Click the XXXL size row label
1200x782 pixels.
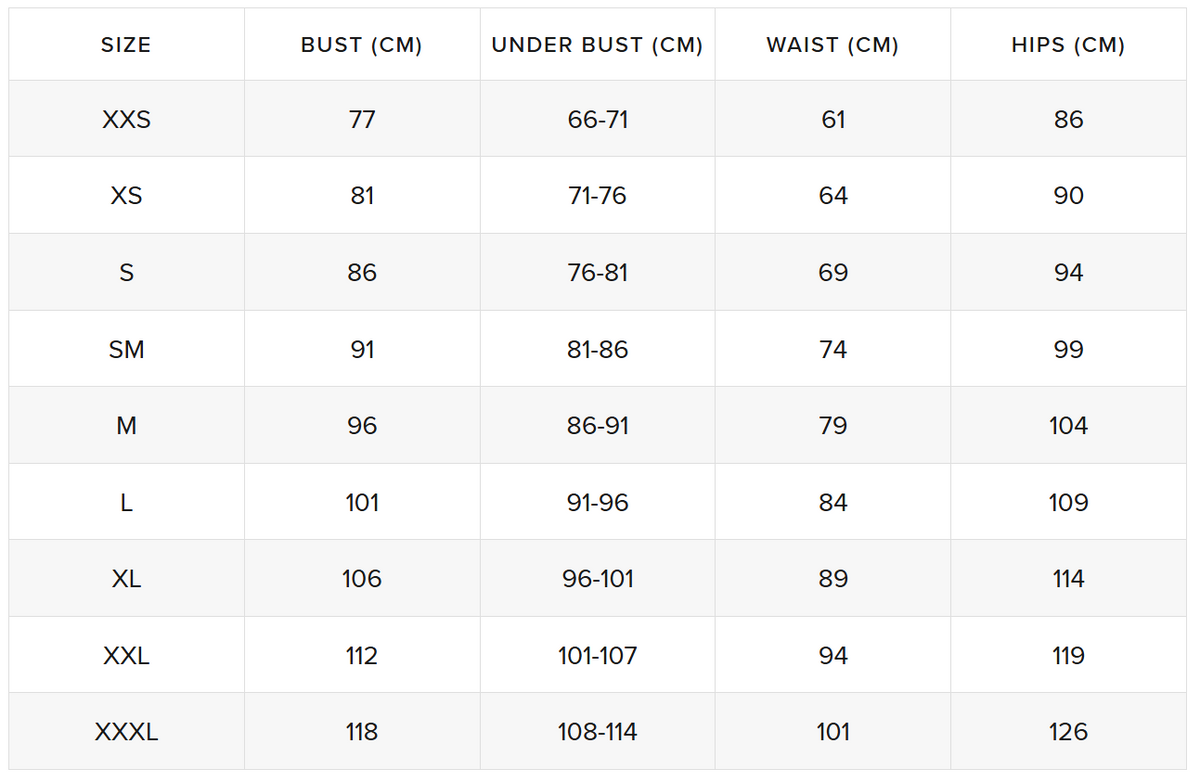[x=126, y=732]
